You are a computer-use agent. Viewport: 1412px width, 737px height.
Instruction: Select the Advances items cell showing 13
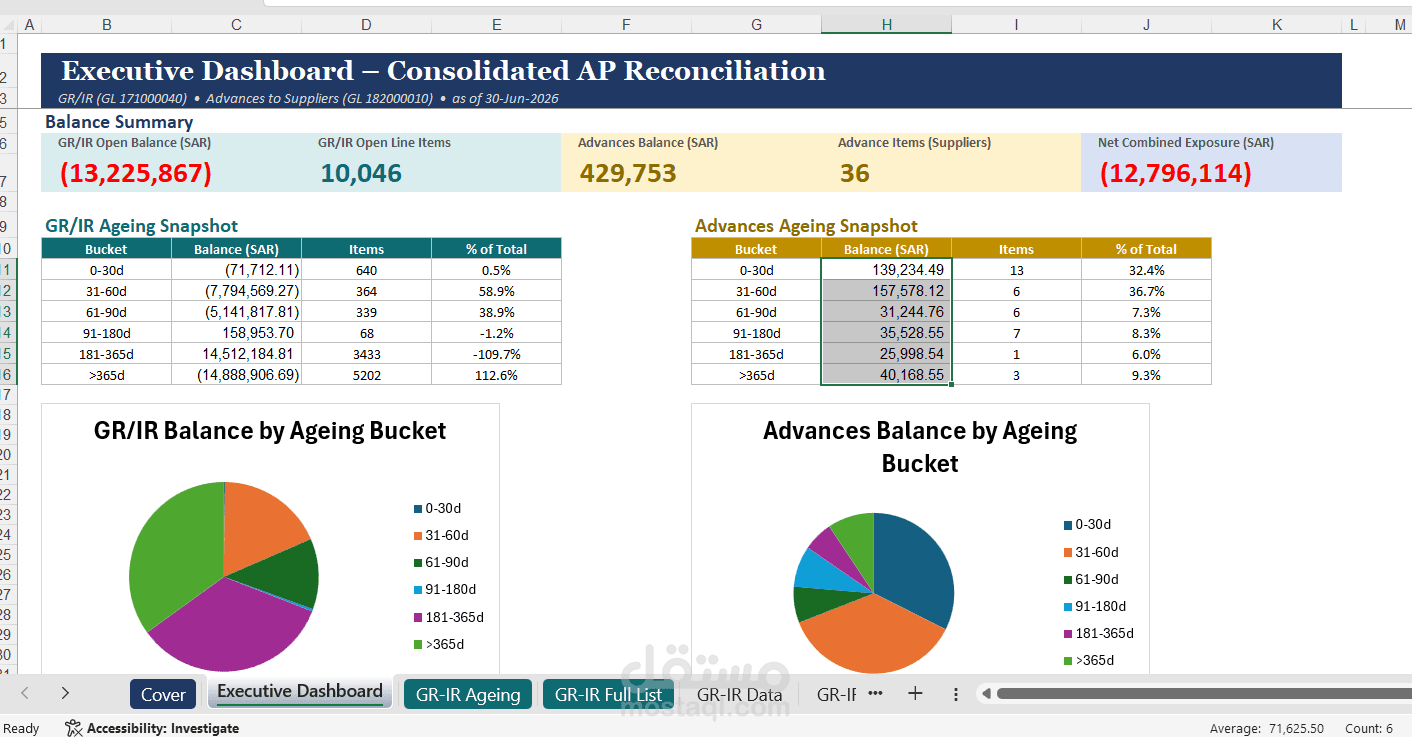1016,270
